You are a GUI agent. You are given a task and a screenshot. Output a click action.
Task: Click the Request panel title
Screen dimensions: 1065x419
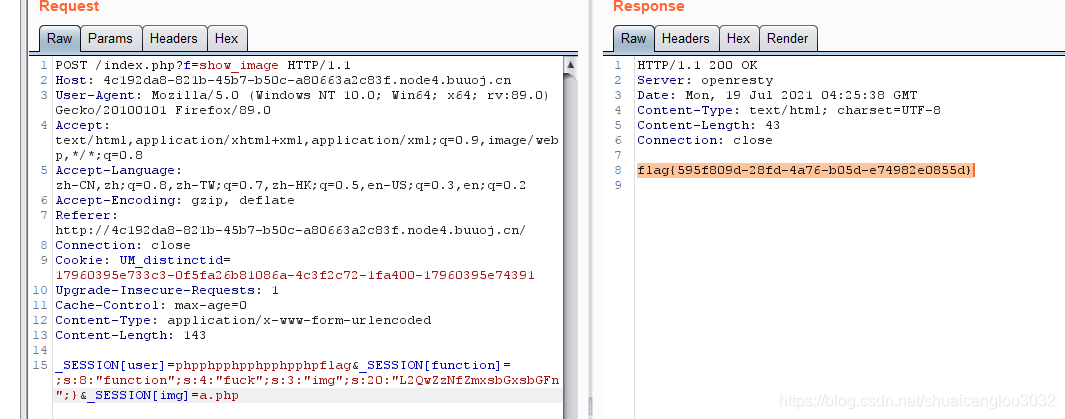(69, 7)
